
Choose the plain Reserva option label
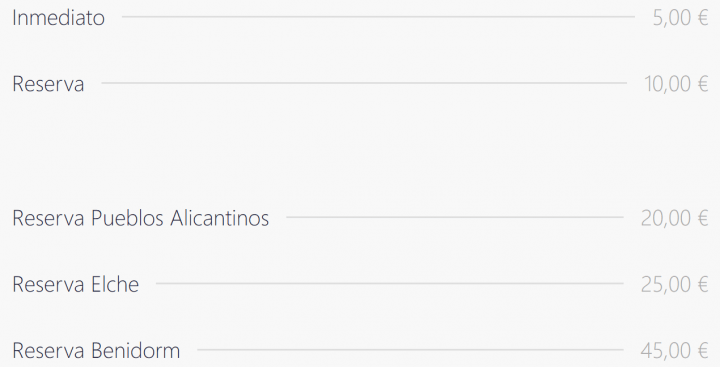click(48, 84)
